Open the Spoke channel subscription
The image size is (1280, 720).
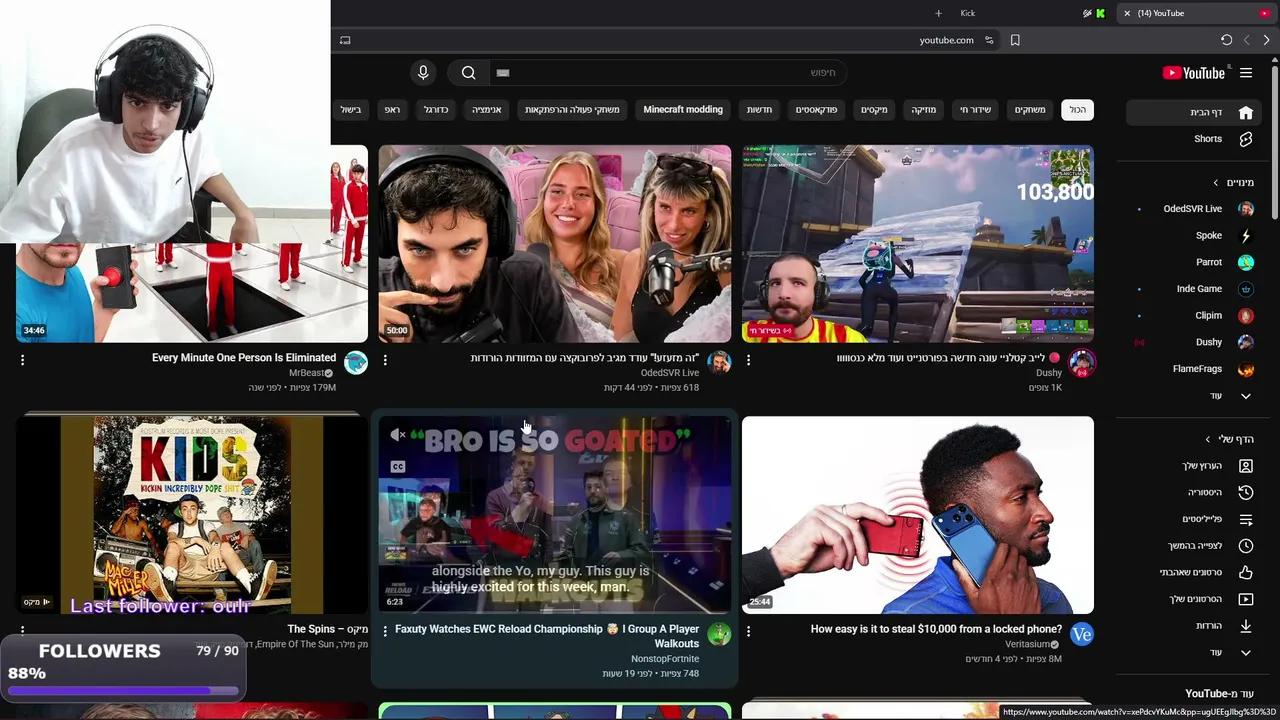1193,236
